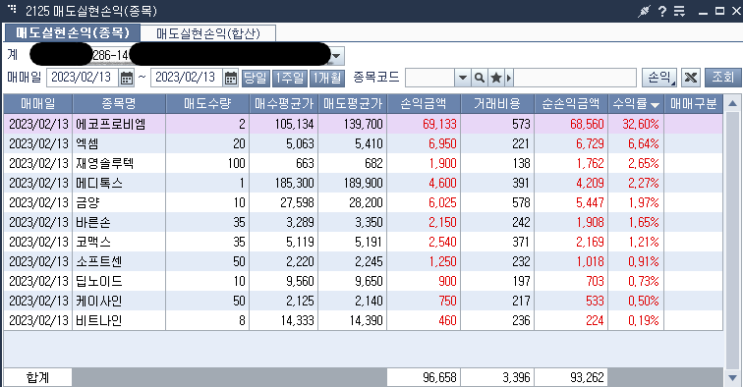Select the 엑셈 row
743x387 pixels.
tap(363, 144)
